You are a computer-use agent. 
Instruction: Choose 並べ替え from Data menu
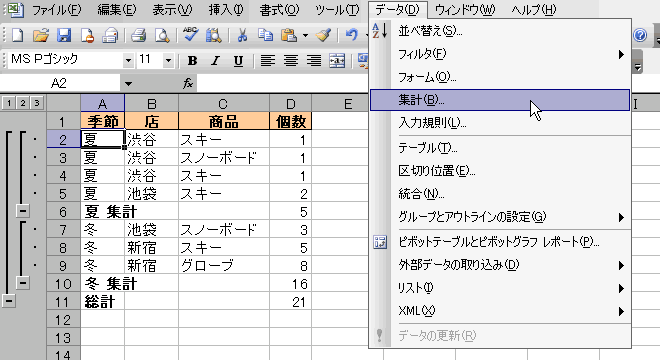(500, 31)
